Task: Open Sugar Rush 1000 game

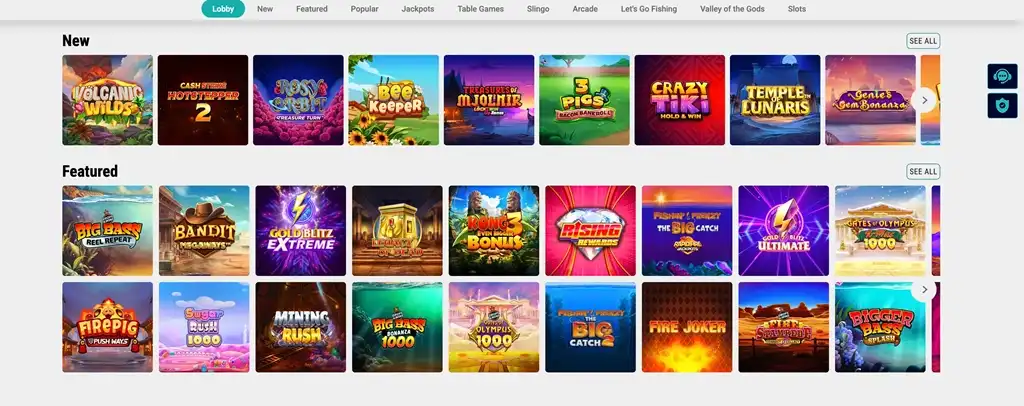Action: 204,327
